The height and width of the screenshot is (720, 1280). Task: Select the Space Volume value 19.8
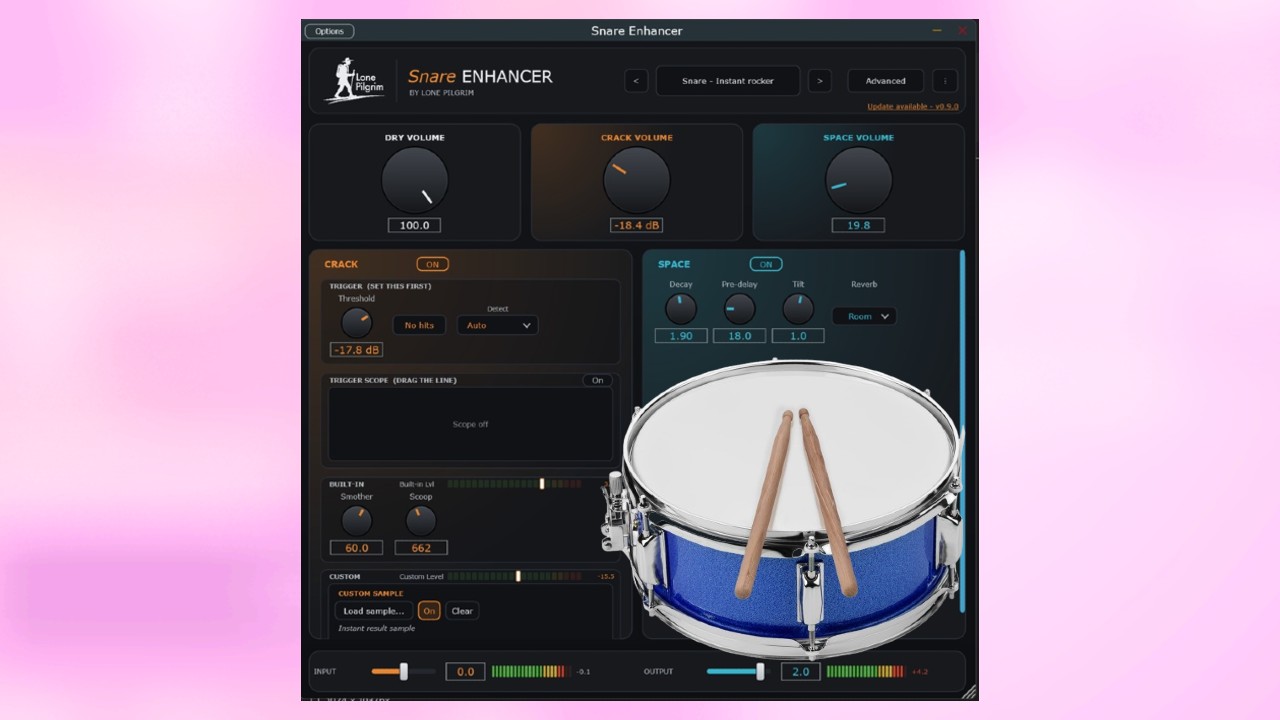coord(859,225)
